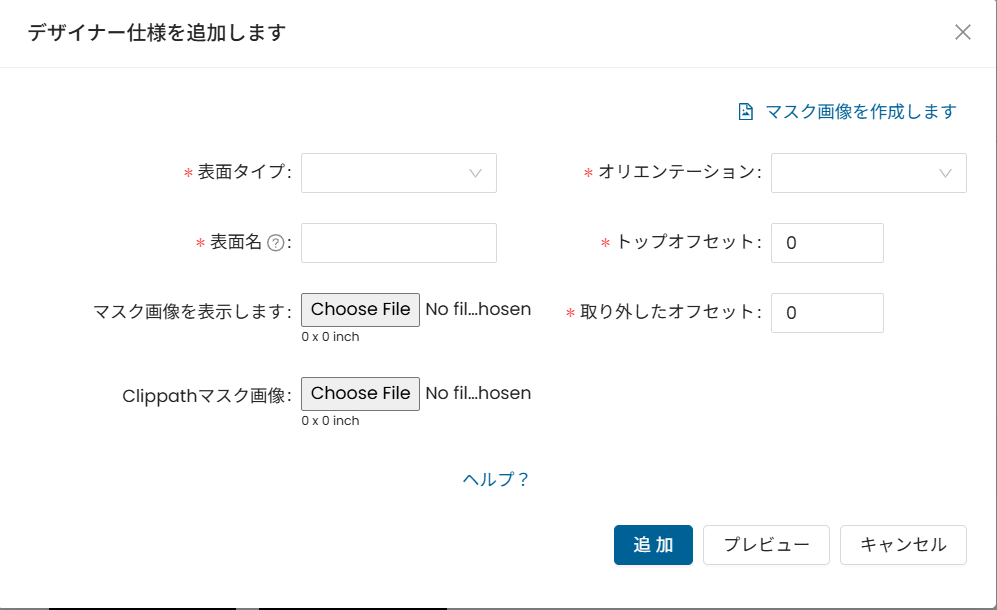Click the No file chosen text for Clippath
The width and height of the screenshot is (997, 610).
(478, 393)
